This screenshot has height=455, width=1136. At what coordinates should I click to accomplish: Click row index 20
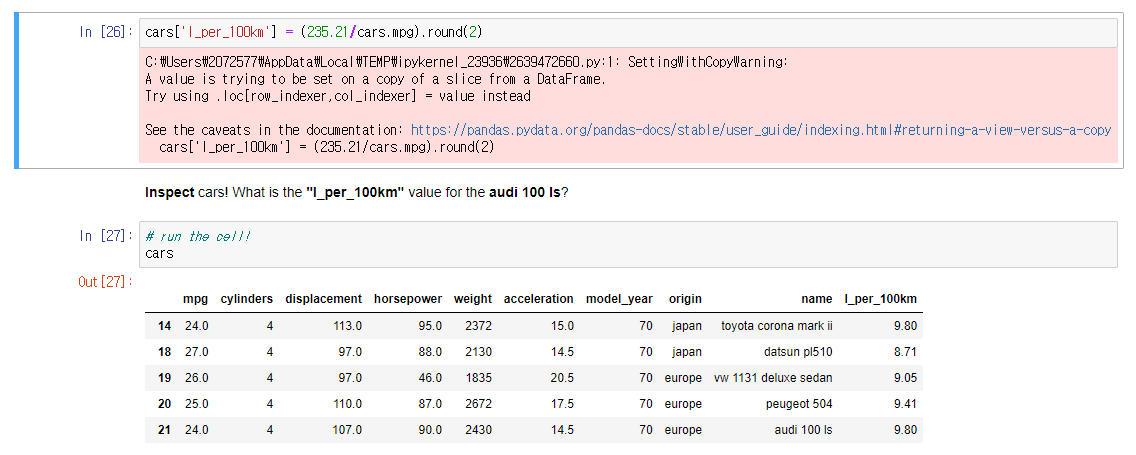point(164,404)
